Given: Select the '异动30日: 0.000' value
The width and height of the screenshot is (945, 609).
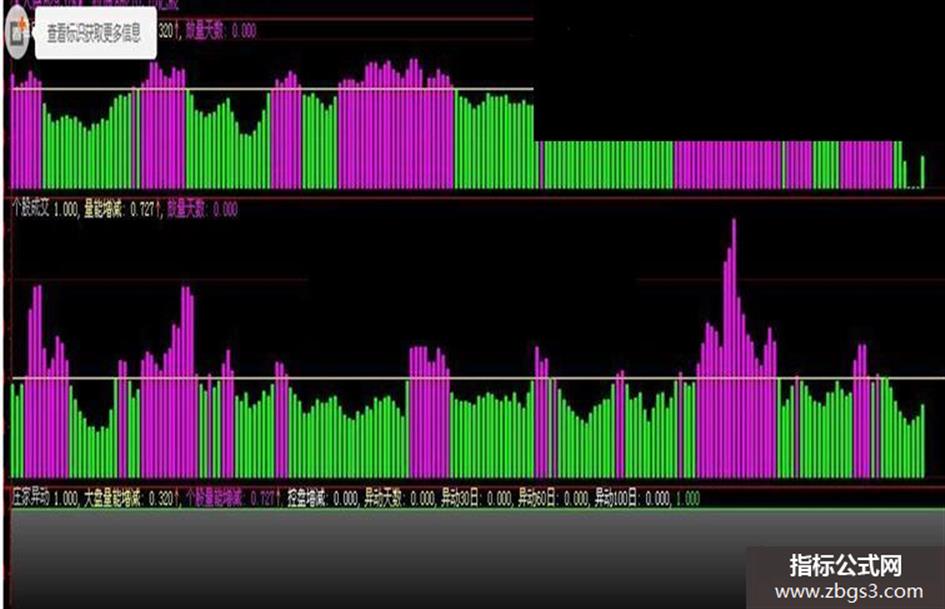Looking at the screenshot, I should pyautogui.click(x=477, y=499).
